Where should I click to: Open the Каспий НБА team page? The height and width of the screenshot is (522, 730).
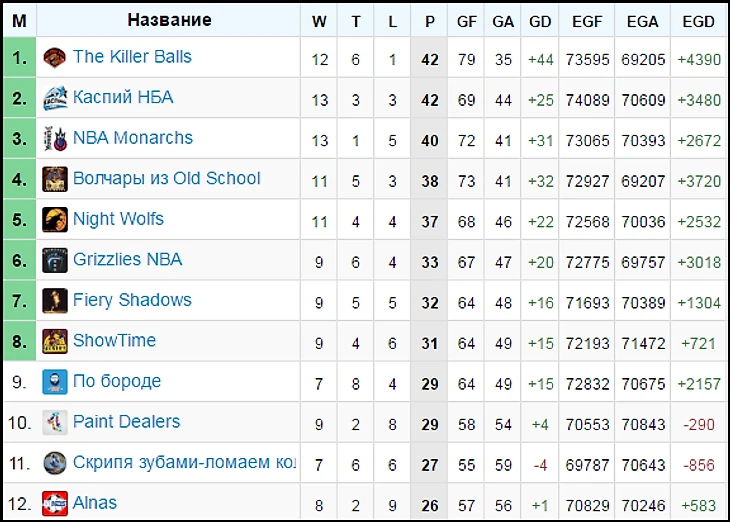123,97
